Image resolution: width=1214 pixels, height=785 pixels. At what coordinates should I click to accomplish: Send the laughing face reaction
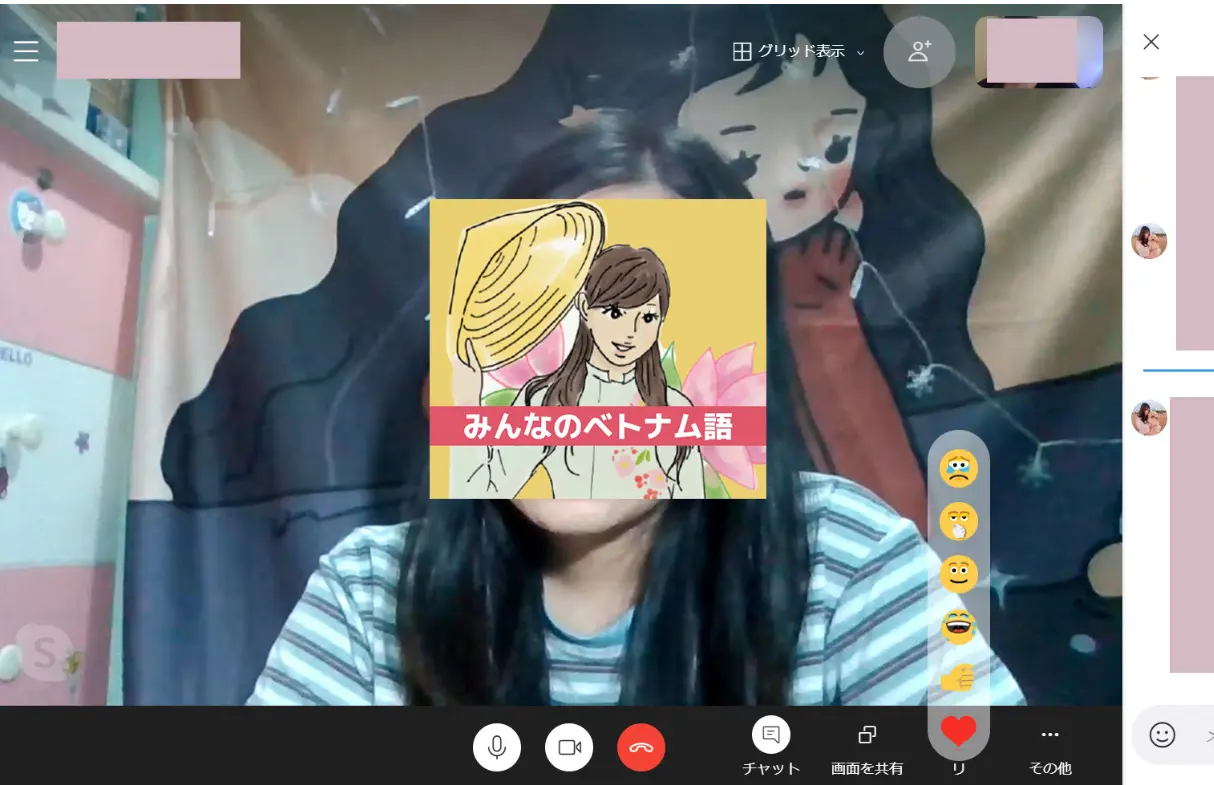[959, 627]
